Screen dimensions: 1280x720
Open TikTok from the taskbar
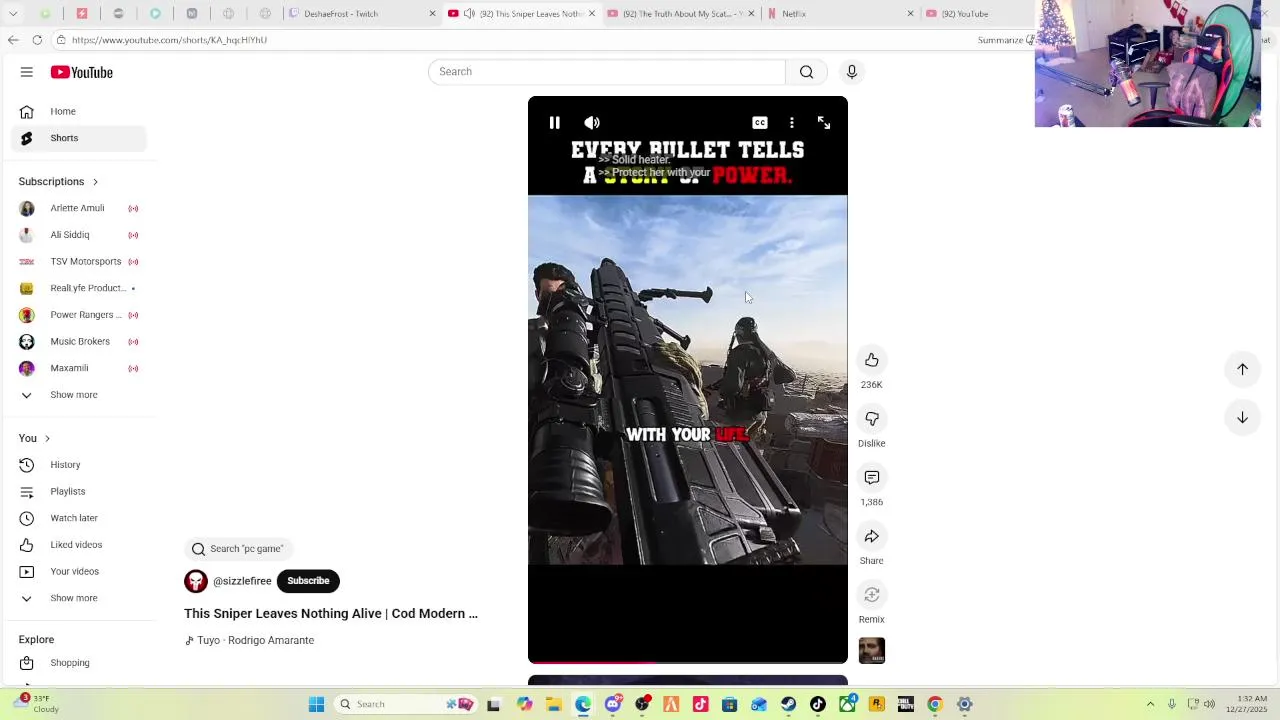(818, 704)
